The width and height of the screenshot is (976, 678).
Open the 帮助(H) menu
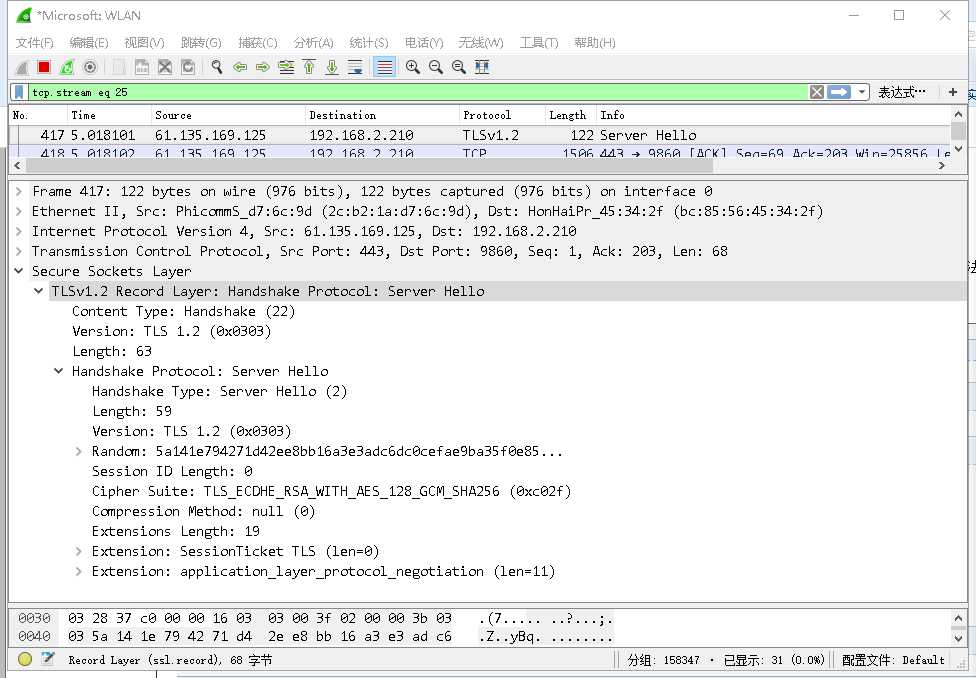click(594, 42)
